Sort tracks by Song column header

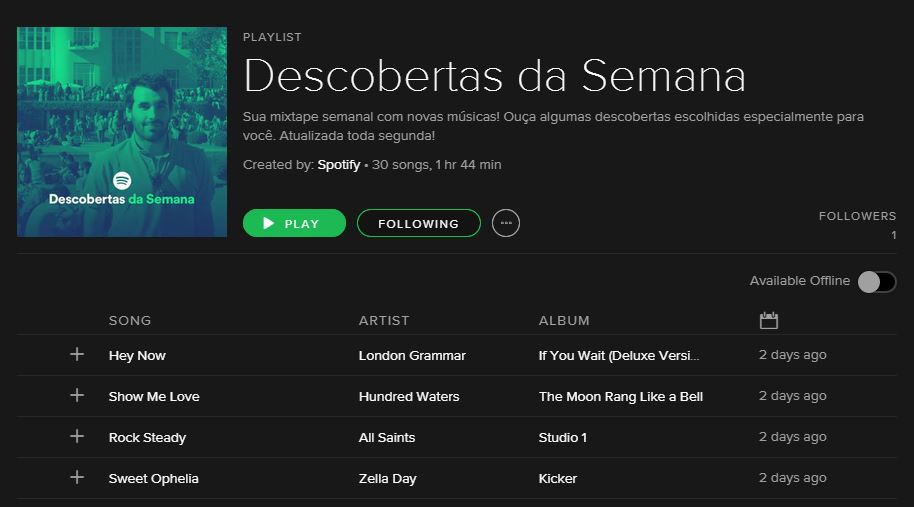pyautogui.click(x=130, y=321)
